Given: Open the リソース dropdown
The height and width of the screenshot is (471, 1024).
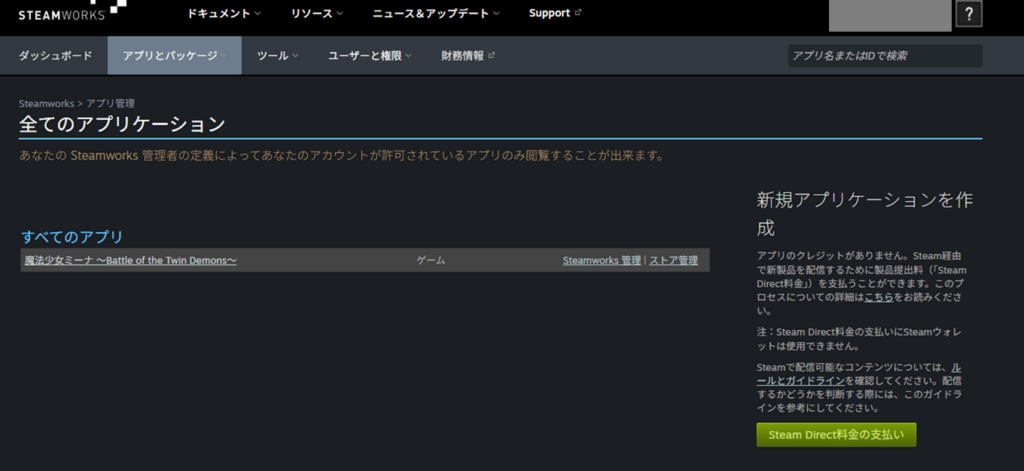Looking at the screenshot, I should point(316,14).
